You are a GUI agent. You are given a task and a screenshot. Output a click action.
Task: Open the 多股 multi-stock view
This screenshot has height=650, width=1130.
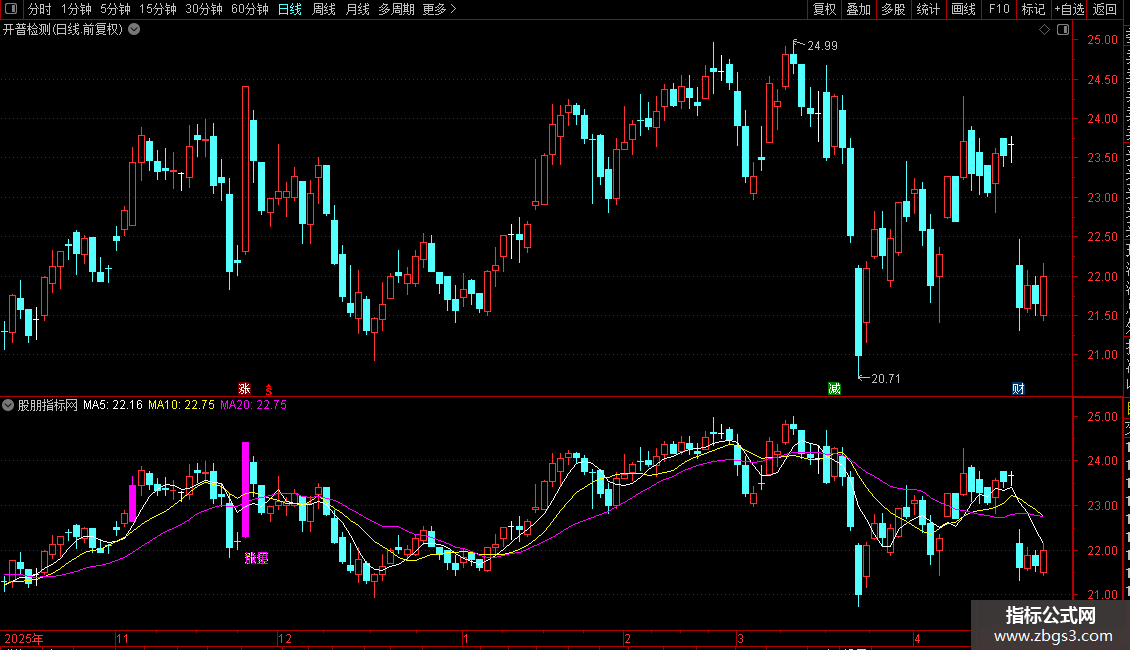point(893,9)
